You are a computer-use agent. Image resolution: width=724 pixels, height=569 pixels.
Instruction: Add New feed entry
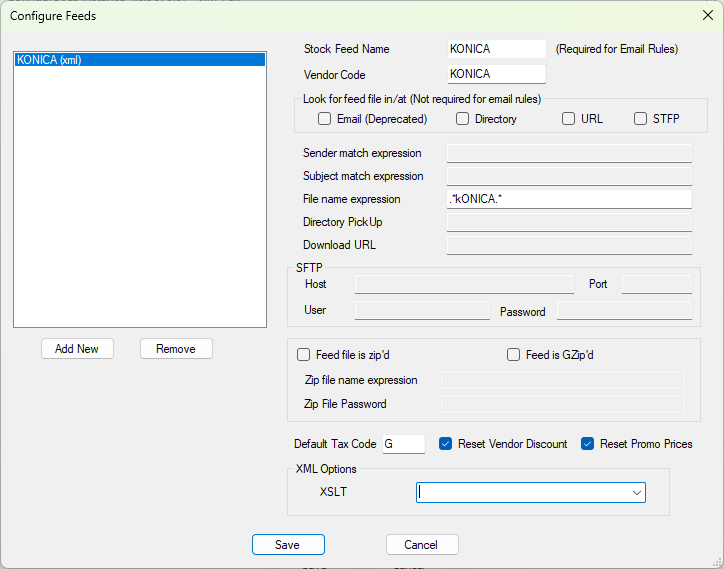pyautogui.click(x=77, y=349)
